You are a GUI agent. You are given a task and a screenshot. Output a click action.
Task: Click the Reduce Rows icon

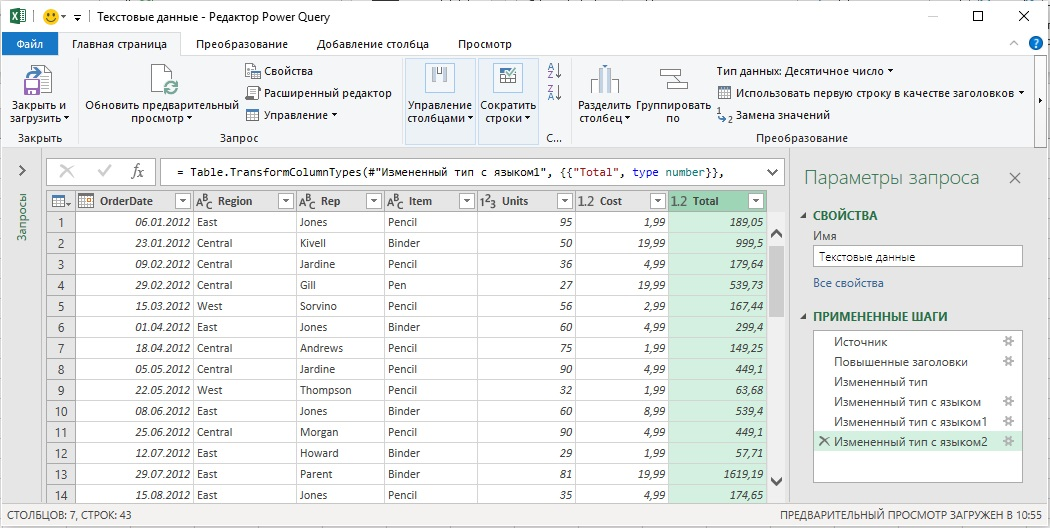click(508, 78)
